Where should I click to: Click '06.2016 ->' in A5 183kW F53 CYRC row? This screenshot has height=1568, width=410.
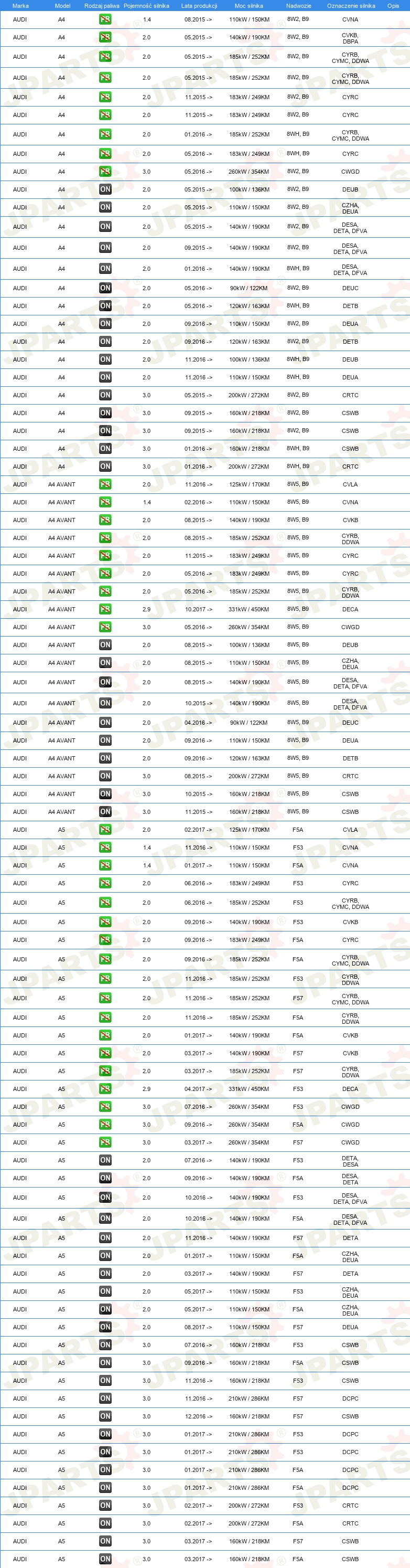coord(199,883)
